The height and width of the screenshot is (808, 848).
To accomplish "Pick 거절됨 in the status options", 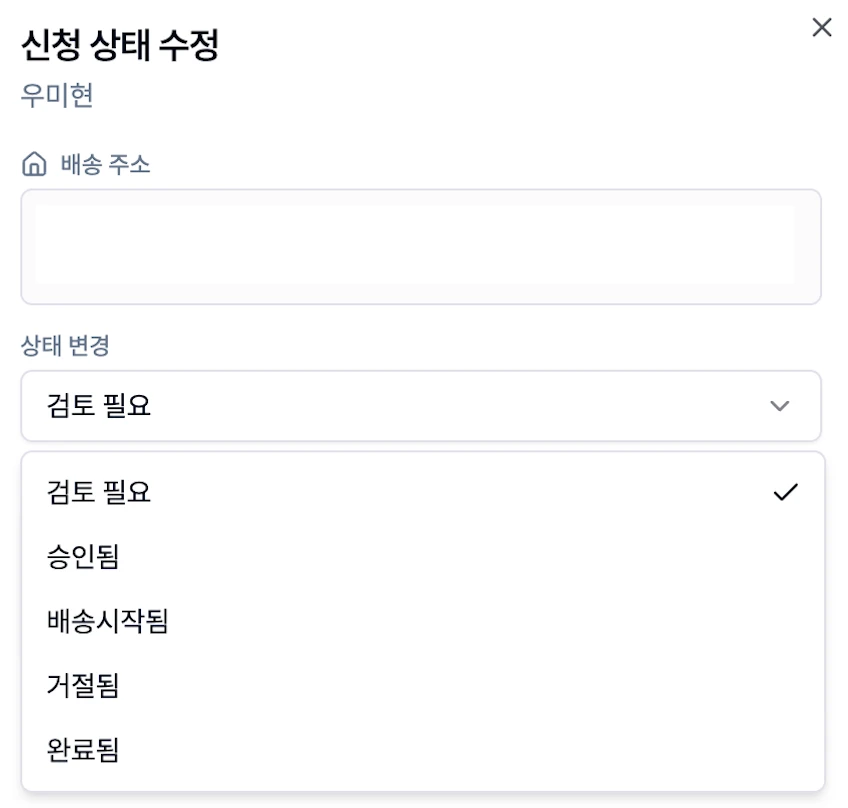I will click(423, 685).
